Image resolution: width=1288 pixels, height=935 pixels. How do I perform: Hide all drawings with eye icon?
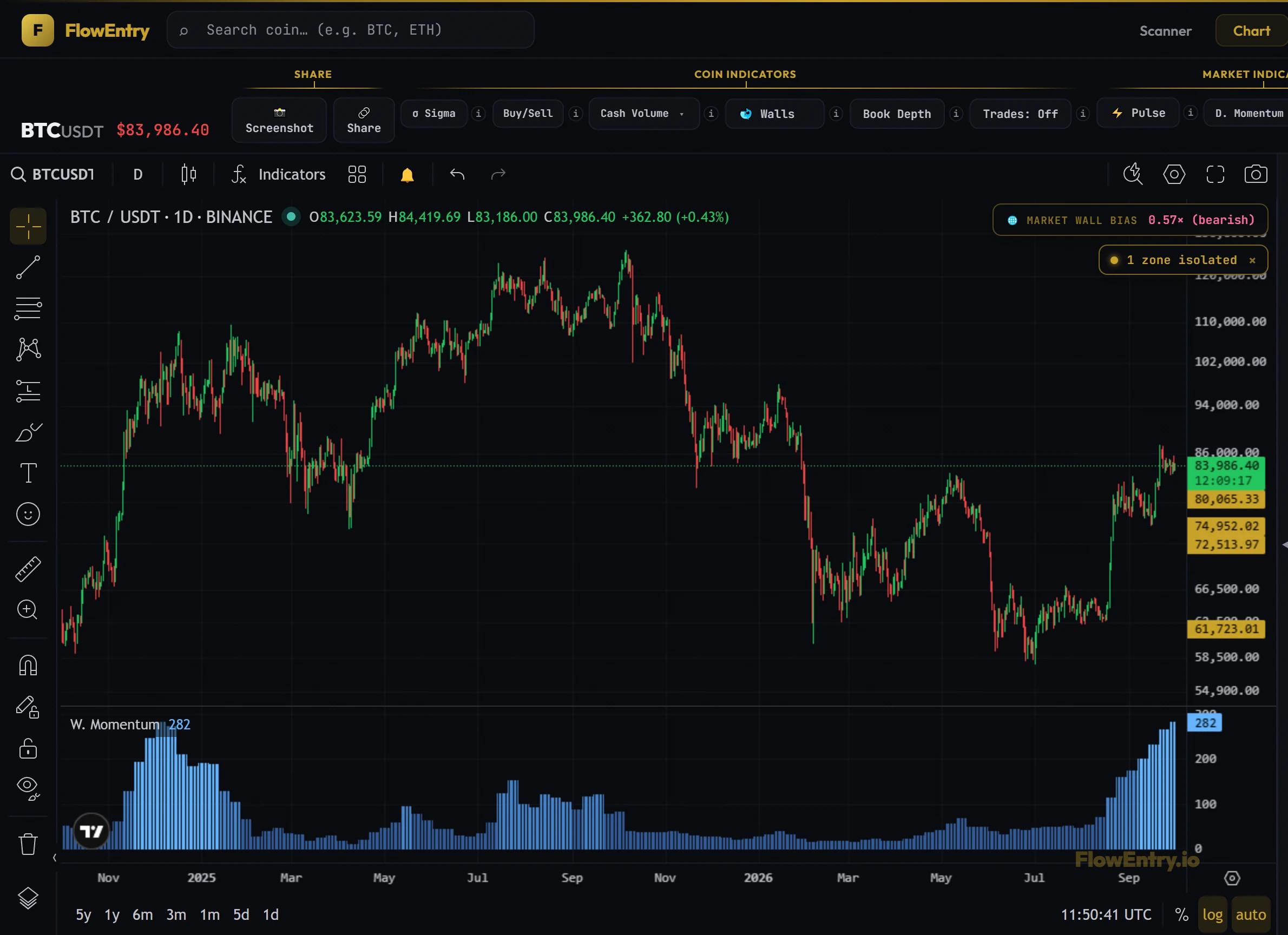coord(28,788)
